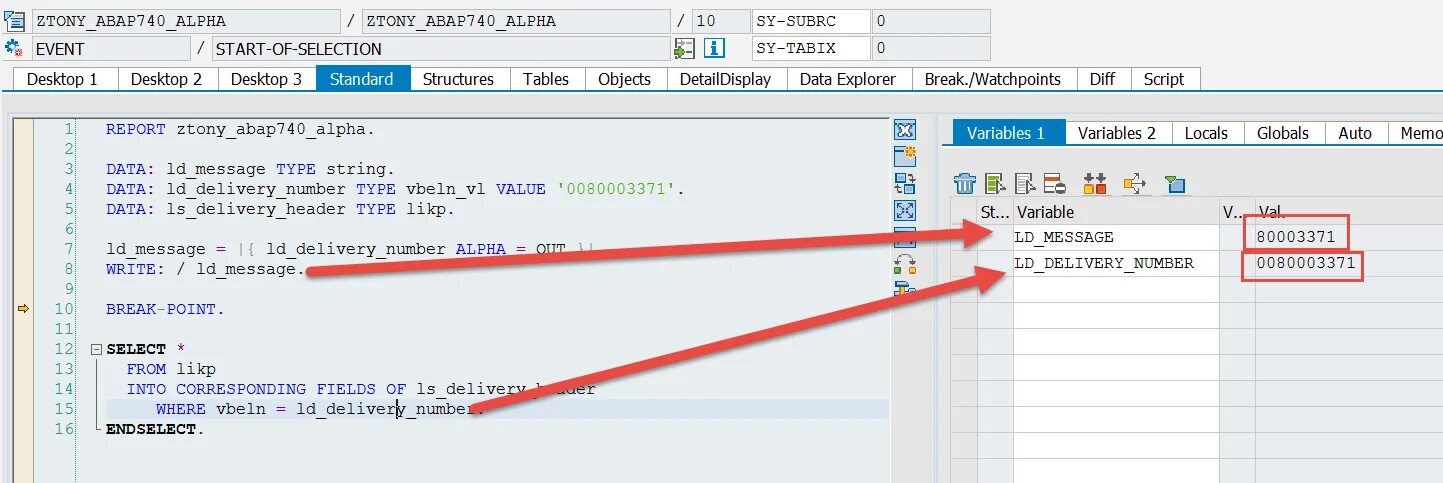Click the include name field after first slash
Screen dimensions: 1443x483
[x=515, y=21]
